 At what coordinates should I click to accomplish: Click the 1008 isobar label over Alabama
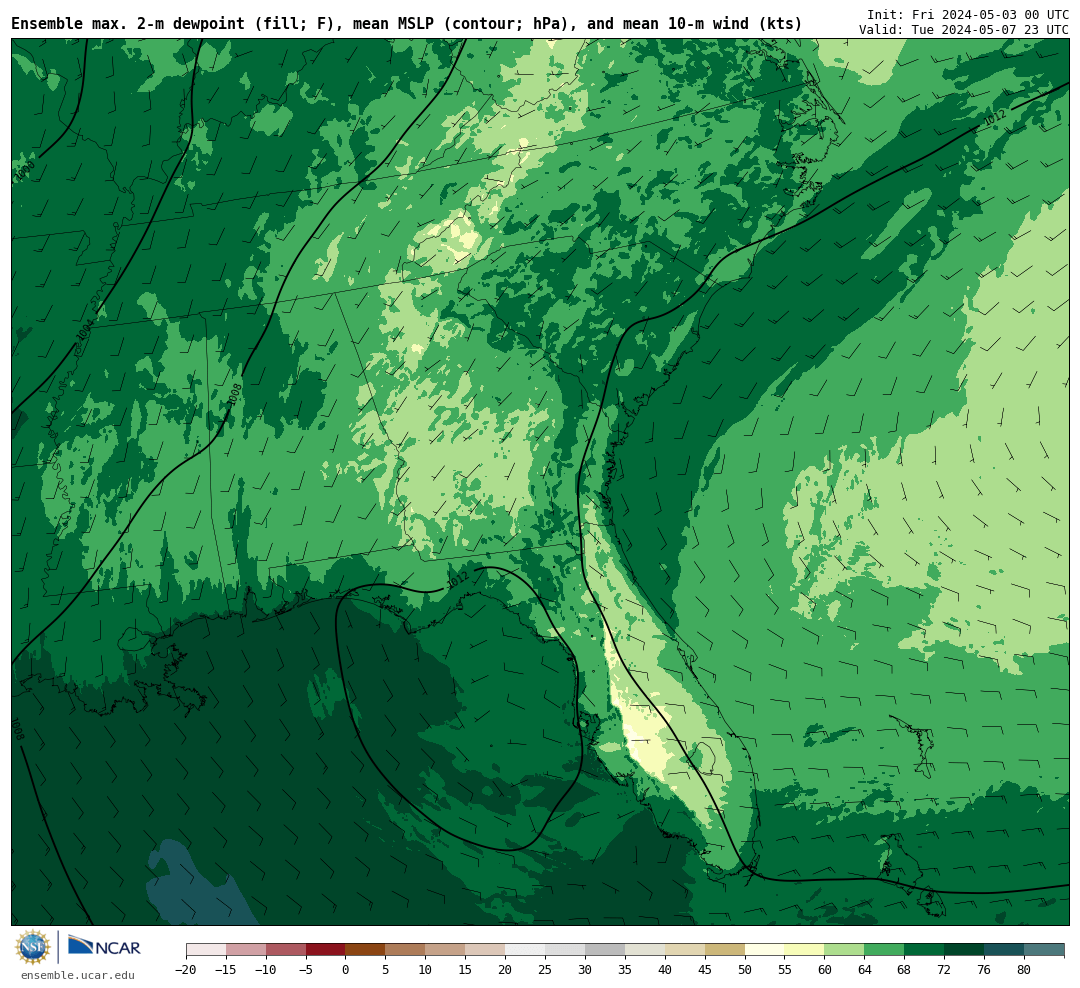click(235, 394)
